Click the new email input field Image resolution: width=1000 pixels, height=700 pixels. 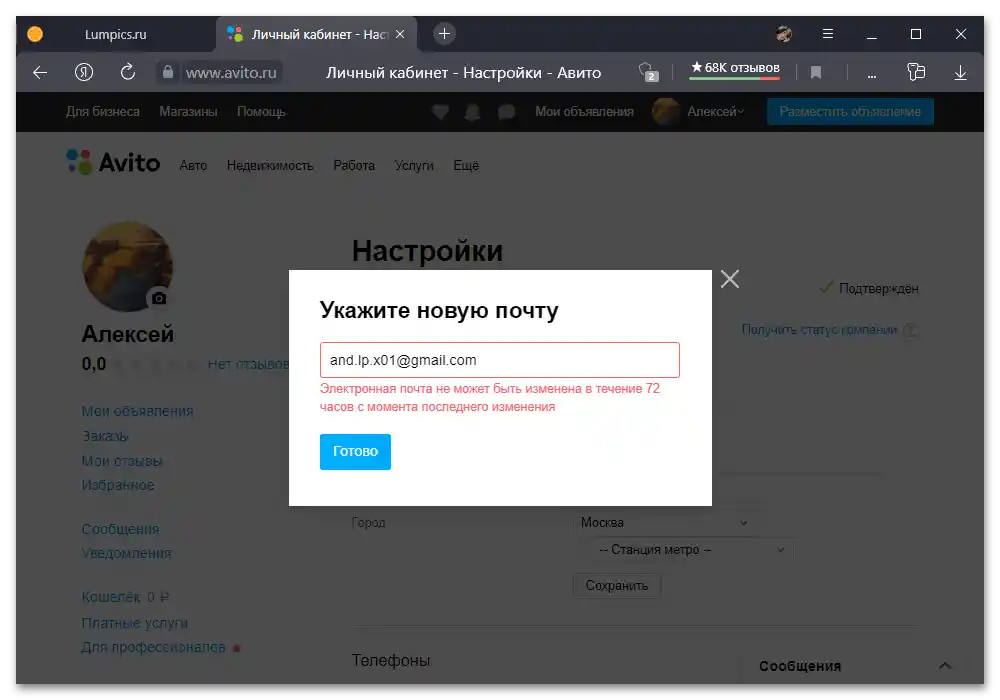click(499, 360)
